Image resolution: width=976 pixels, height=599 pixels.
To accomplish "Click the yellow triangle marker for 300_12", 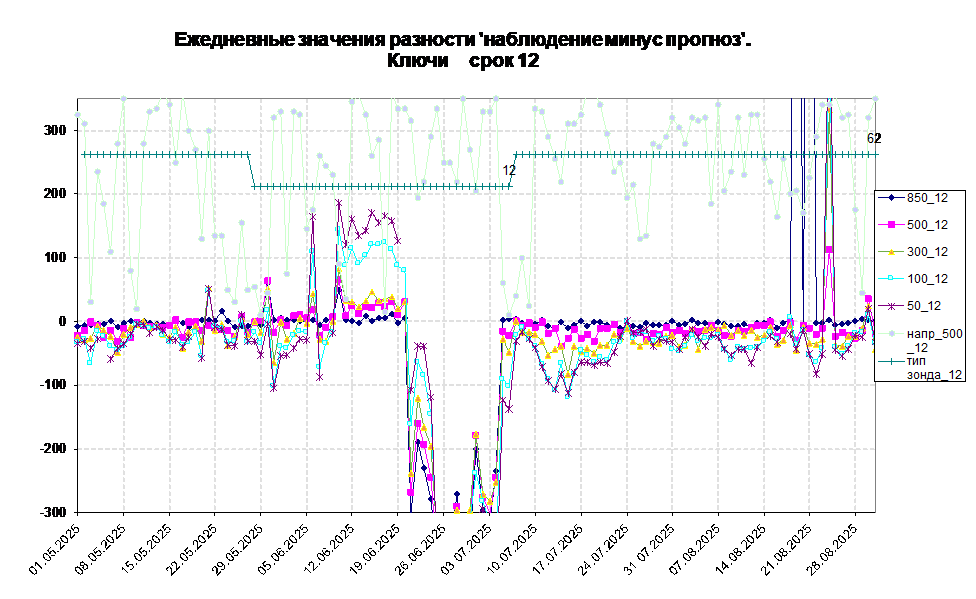I will (891, 252).
